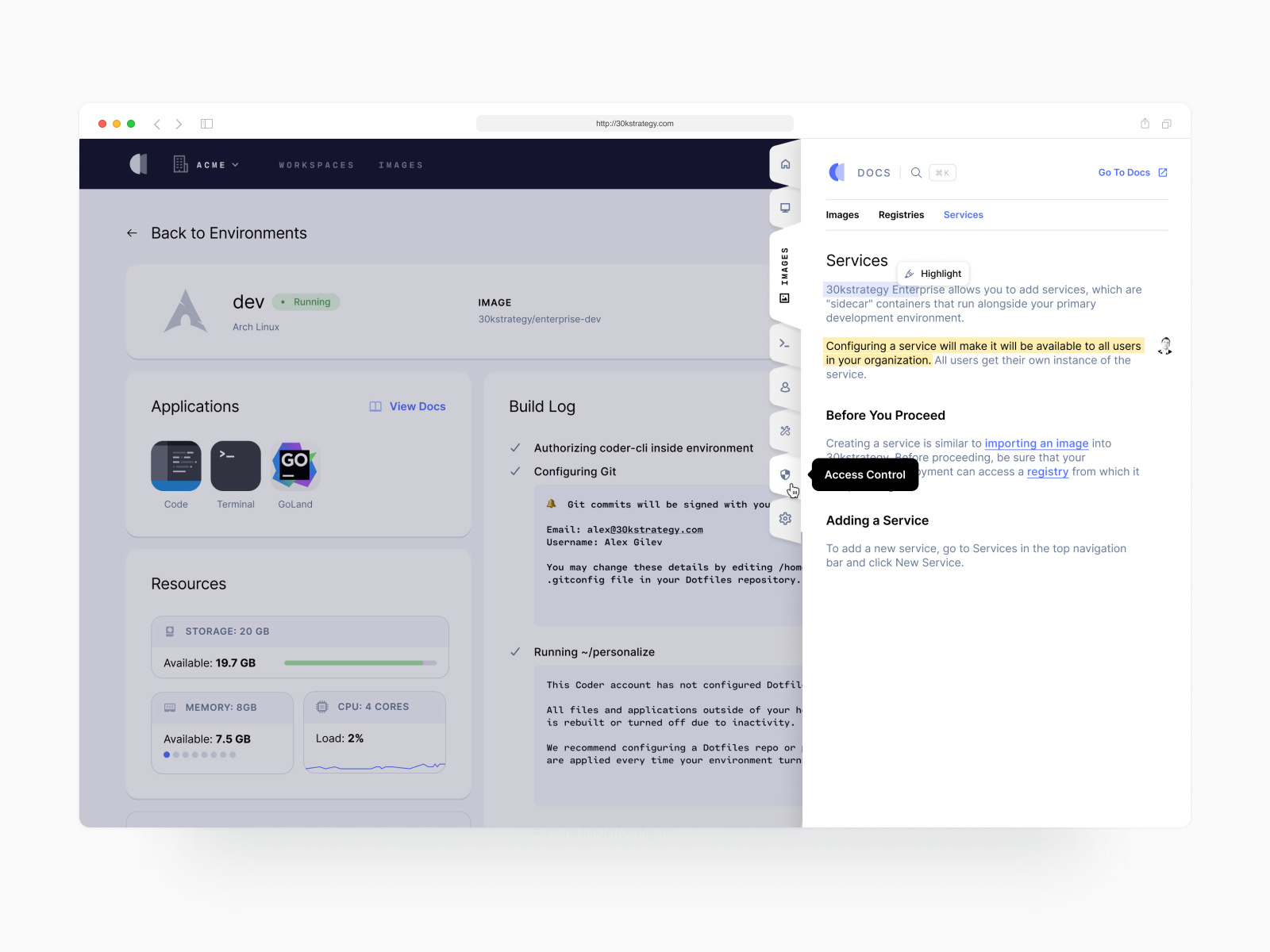Click the docs search magnifier icon

tap(916, 172)
